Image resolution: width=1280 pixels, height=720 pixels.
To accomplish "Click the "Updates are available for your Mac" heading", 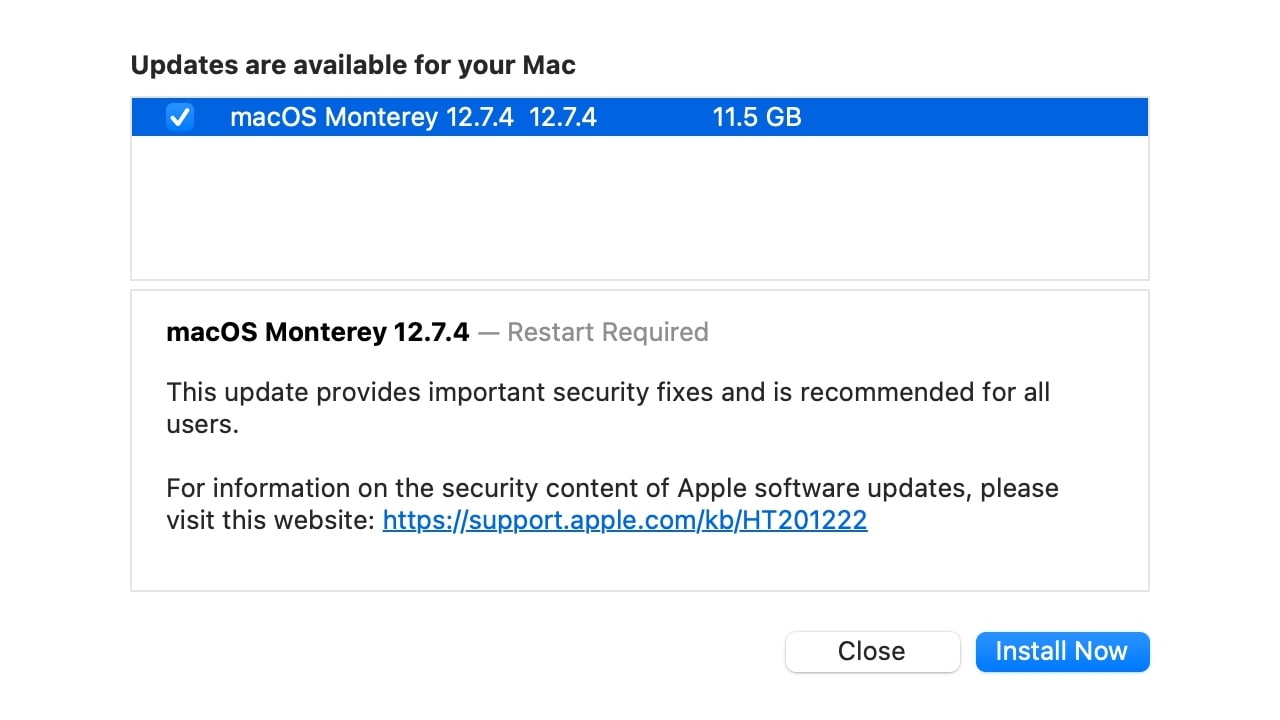I will point(353,66).
